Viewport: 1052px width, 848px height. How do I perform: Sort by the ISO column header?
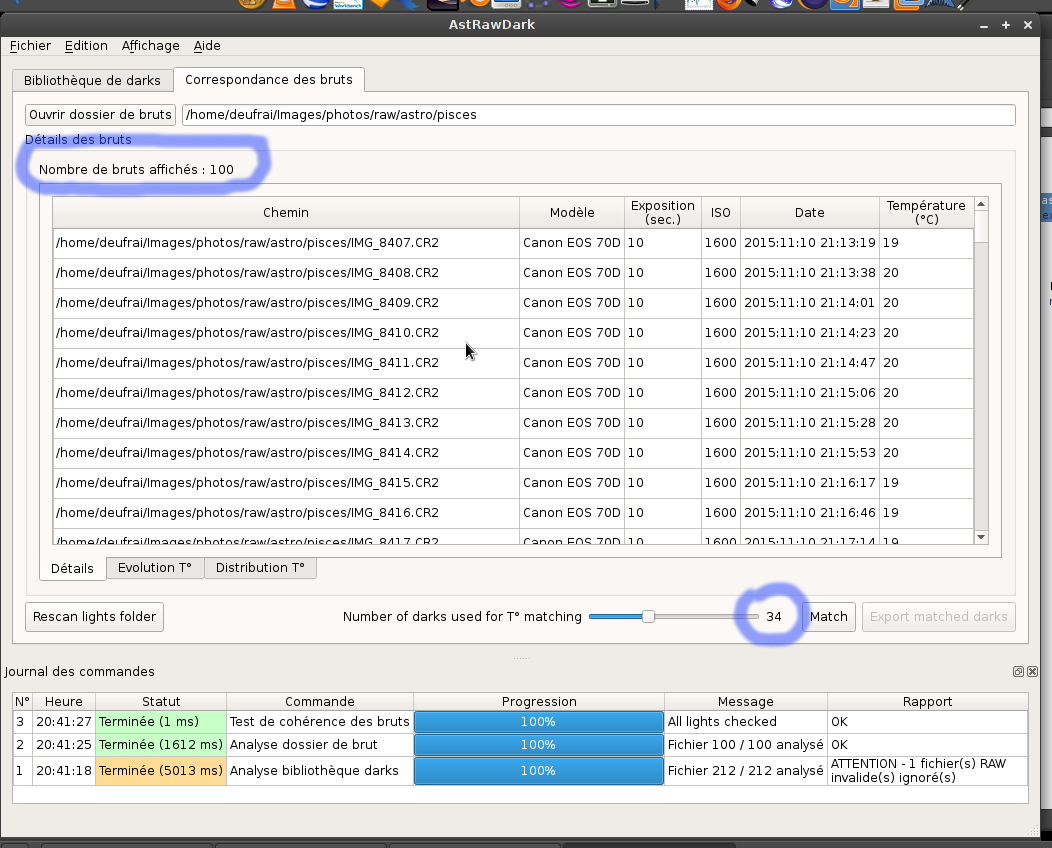pos(721,213)
